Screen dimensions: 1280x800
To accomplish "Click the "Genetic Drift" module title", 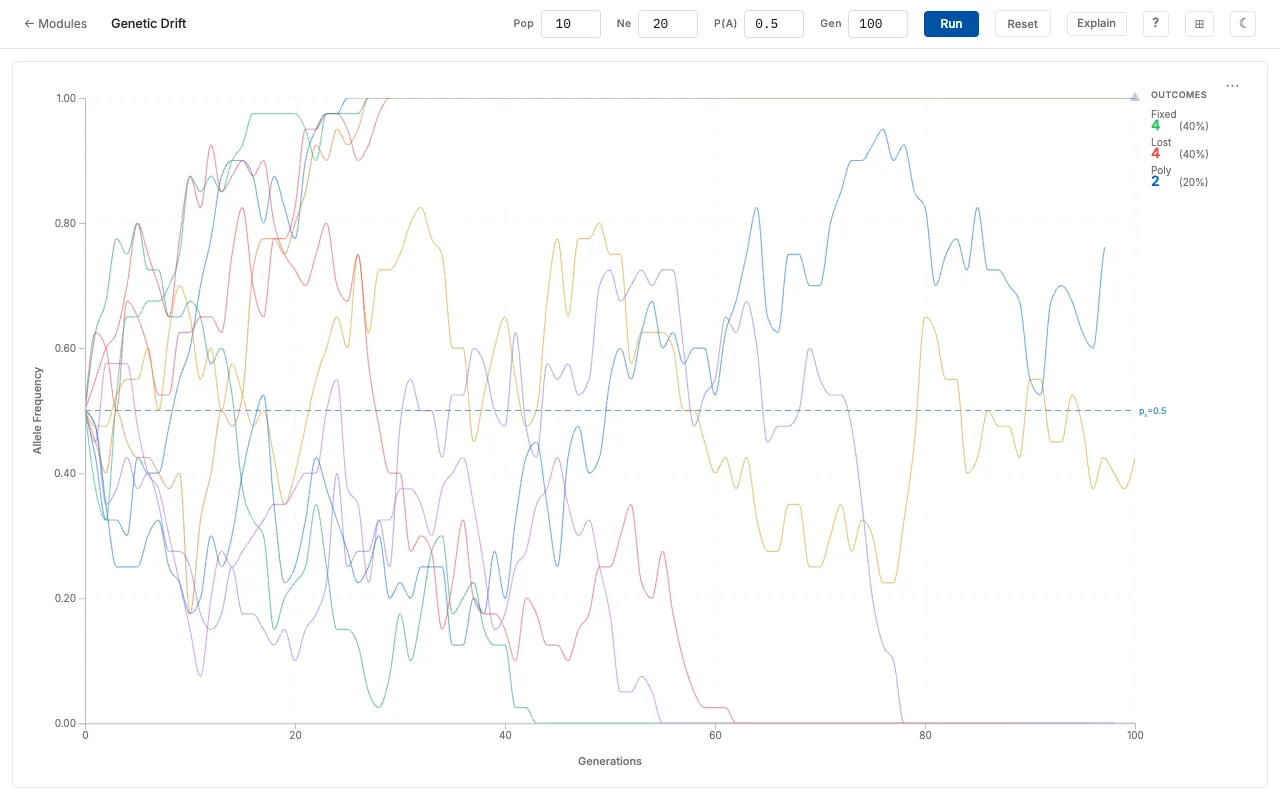I will click(x=149, y=24).
